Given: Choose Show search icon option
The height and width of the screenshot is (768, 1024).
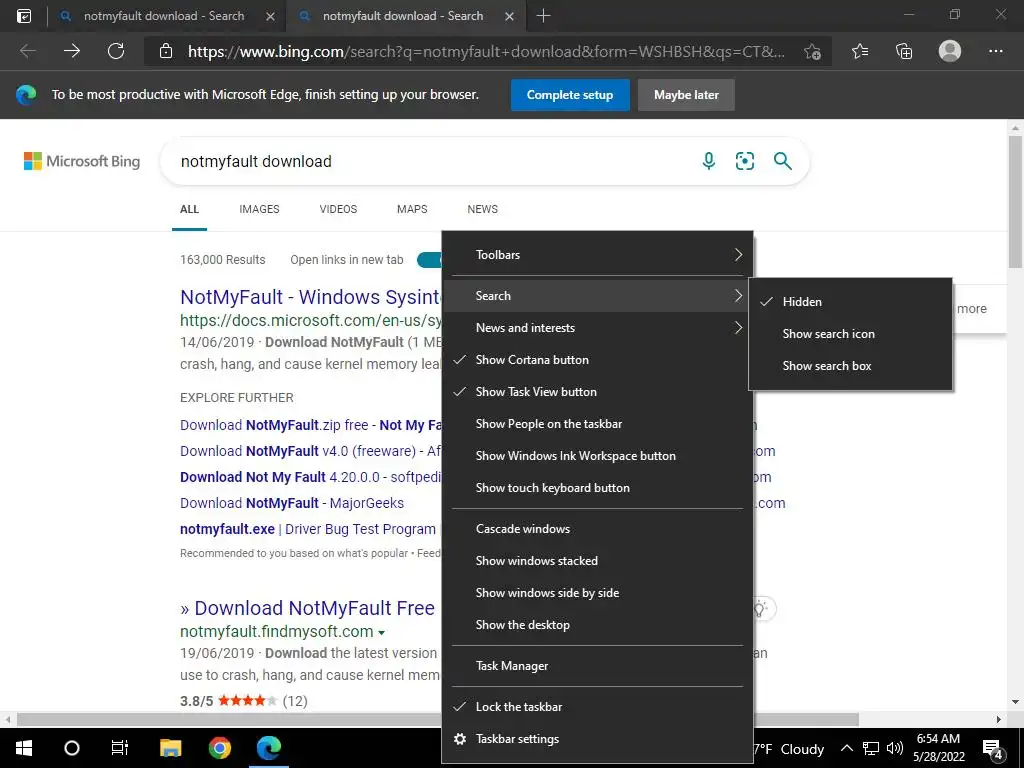Looking at the screenshot, I should coord(851,334).
